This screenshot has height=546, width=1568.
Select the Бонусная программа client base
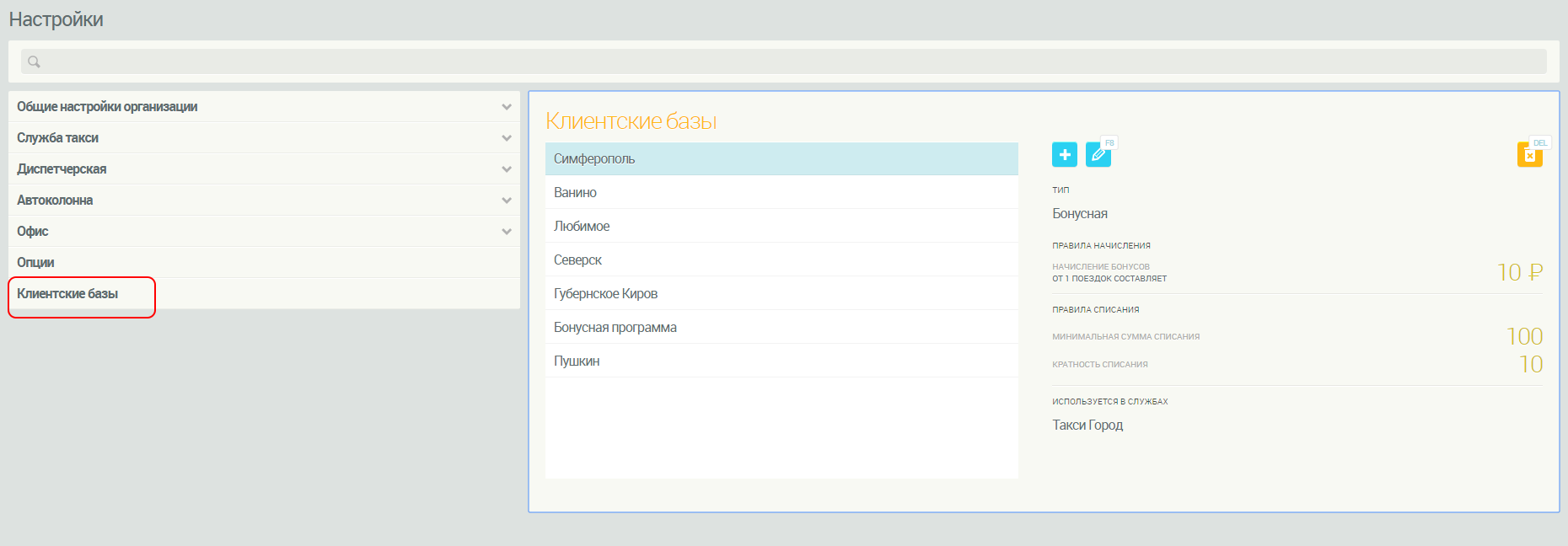coord(615,328)
